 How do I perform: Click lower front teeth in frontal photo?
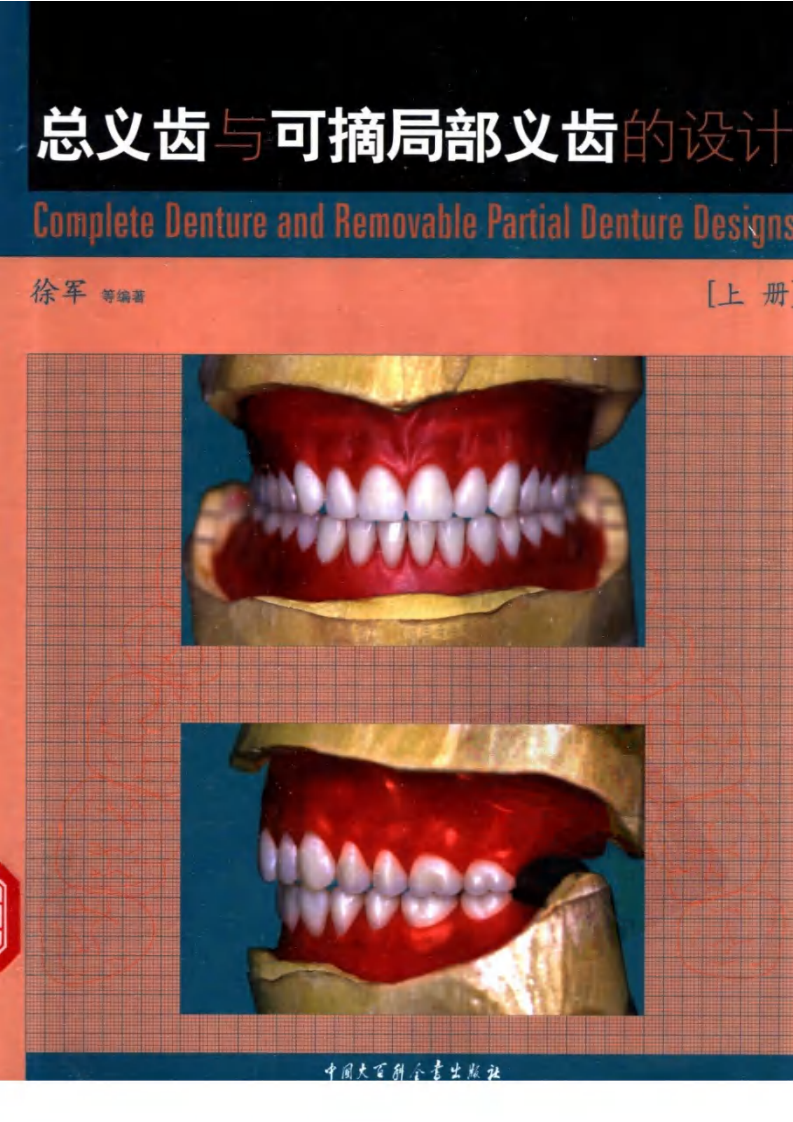[x=406, y=540]
